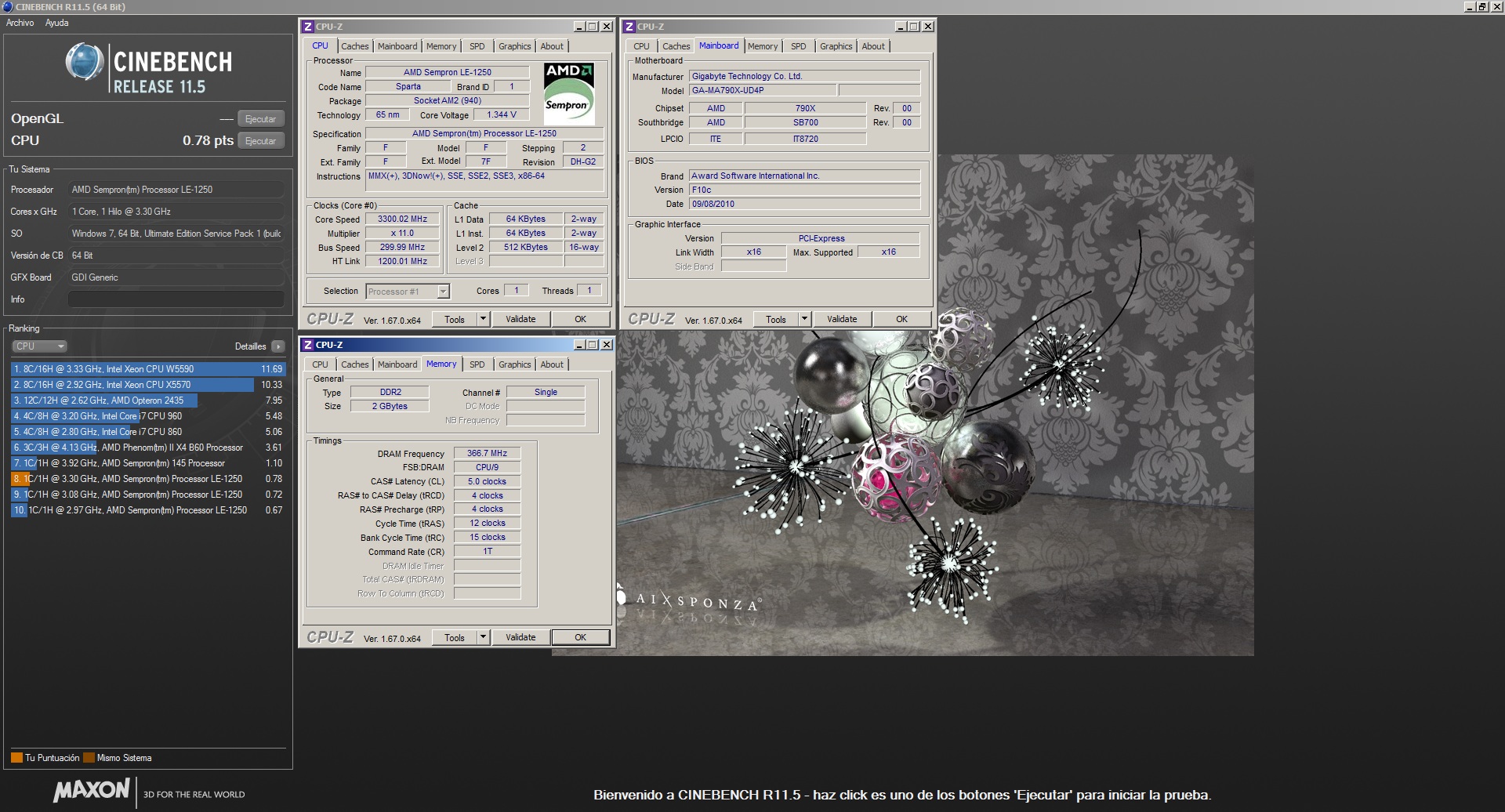Run the CPU test with Ejecutar

[x=260, y=141]
